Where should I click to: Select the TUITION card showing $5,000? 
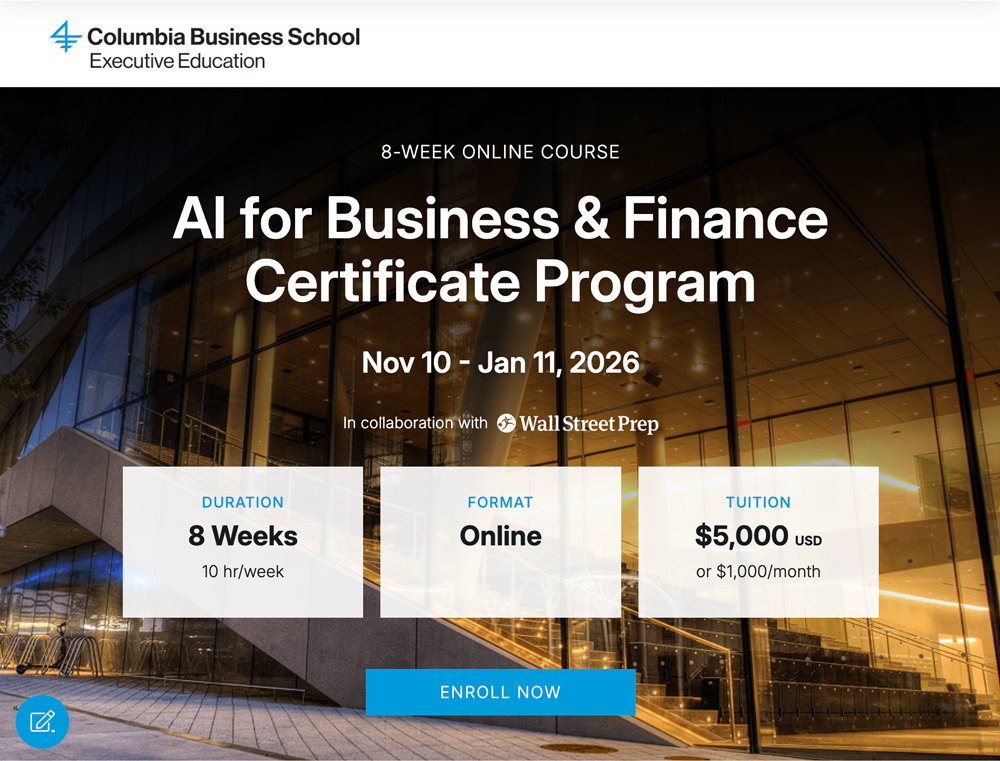759,541
